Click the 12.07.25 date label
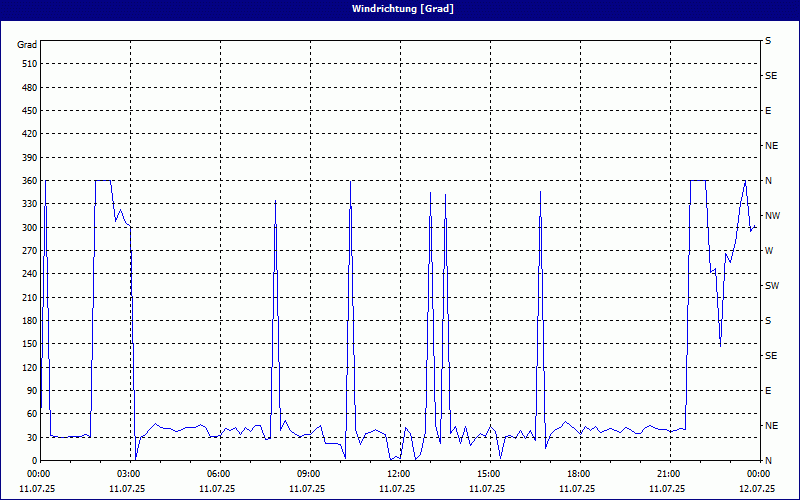 click(757, 489)
